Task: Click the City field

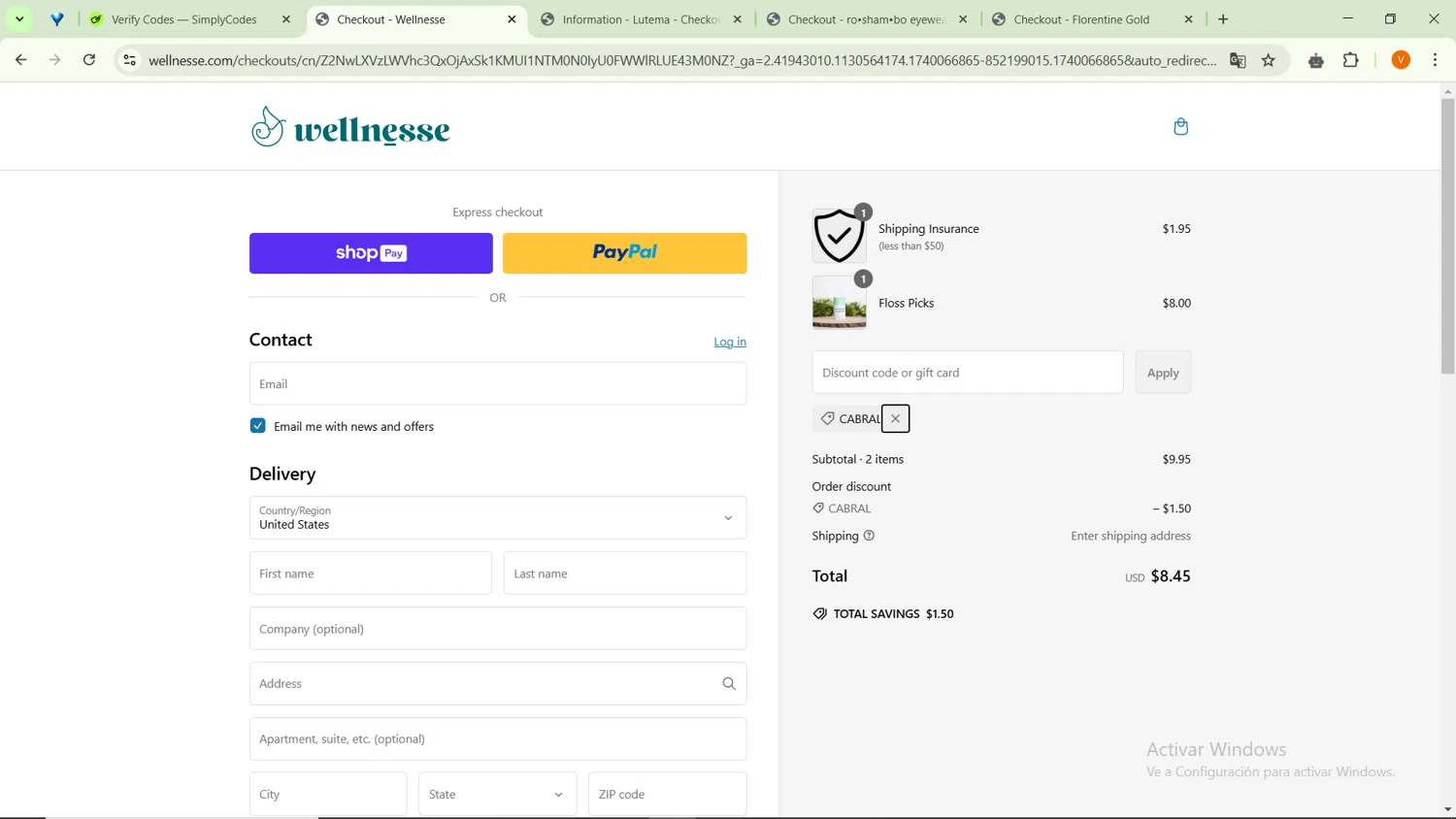Action: tap(328, 794)
